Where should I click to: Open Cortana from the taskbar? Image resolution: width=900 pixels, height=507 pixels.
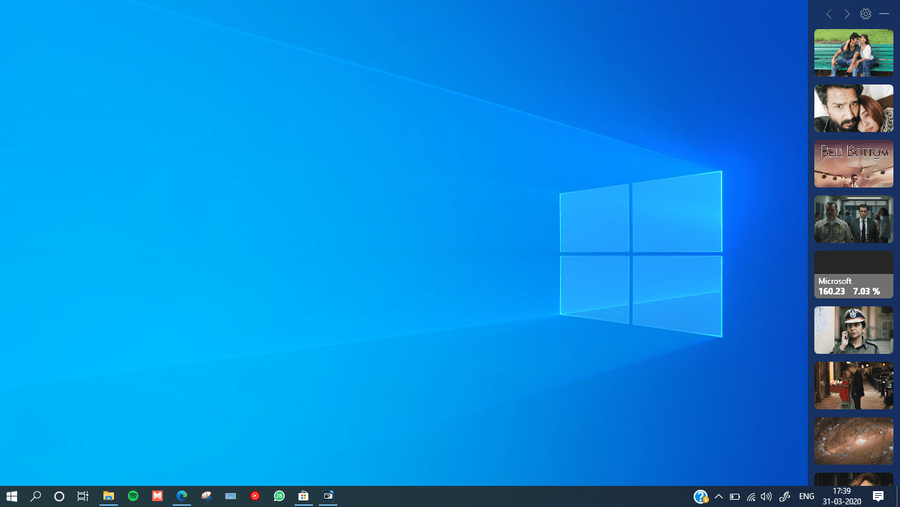click(59, 496)
